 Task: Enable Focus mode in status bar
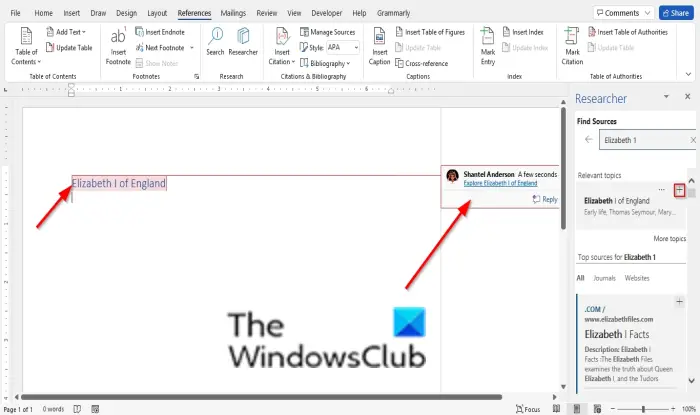pyautogui.click(x=528, y=409)
